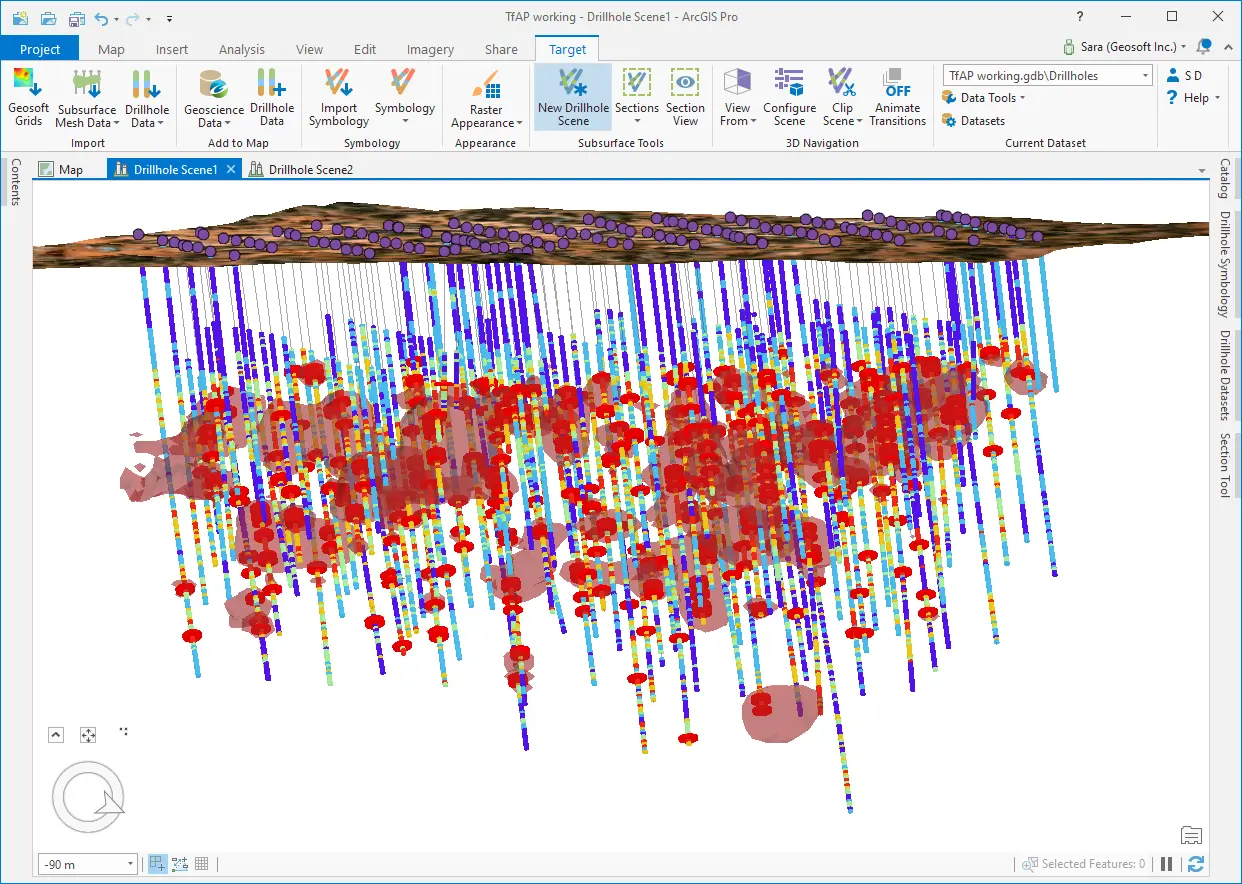The image size is (1242, 884).
Task: Switch to the View ribbon tab
Action: tap(309, 49)
